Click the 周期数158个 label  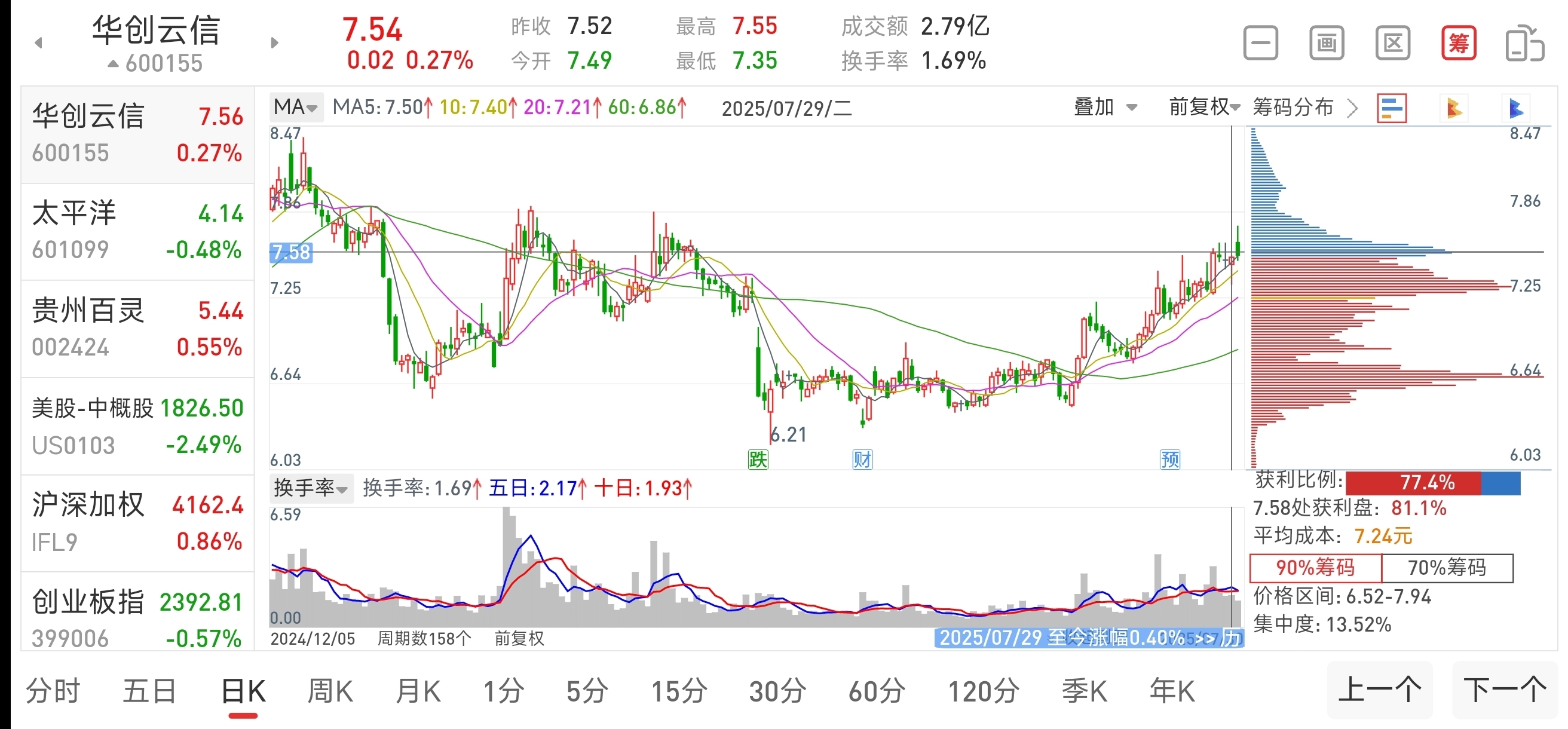point(424,638)
